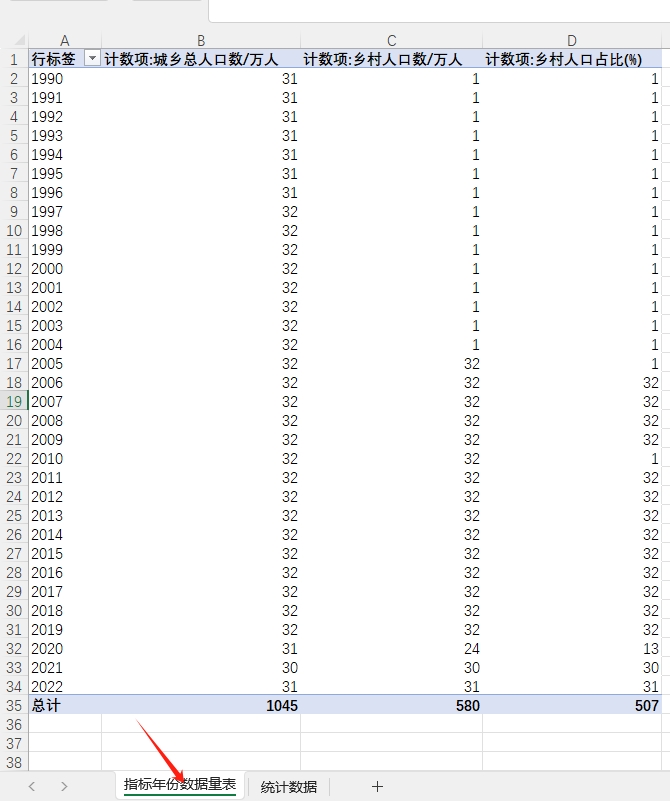Viewport: 670px width, 801px height.
Task: Click the 计数项:乡村人口数/万人 header cell
Action: pos(391,59)
